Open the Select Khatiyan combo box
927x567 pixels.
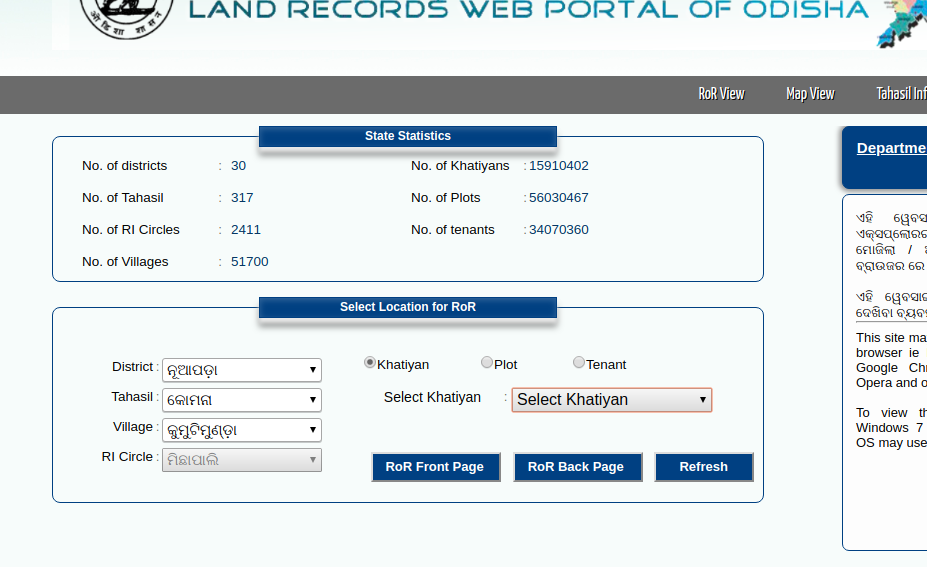(x=611, y=400)
